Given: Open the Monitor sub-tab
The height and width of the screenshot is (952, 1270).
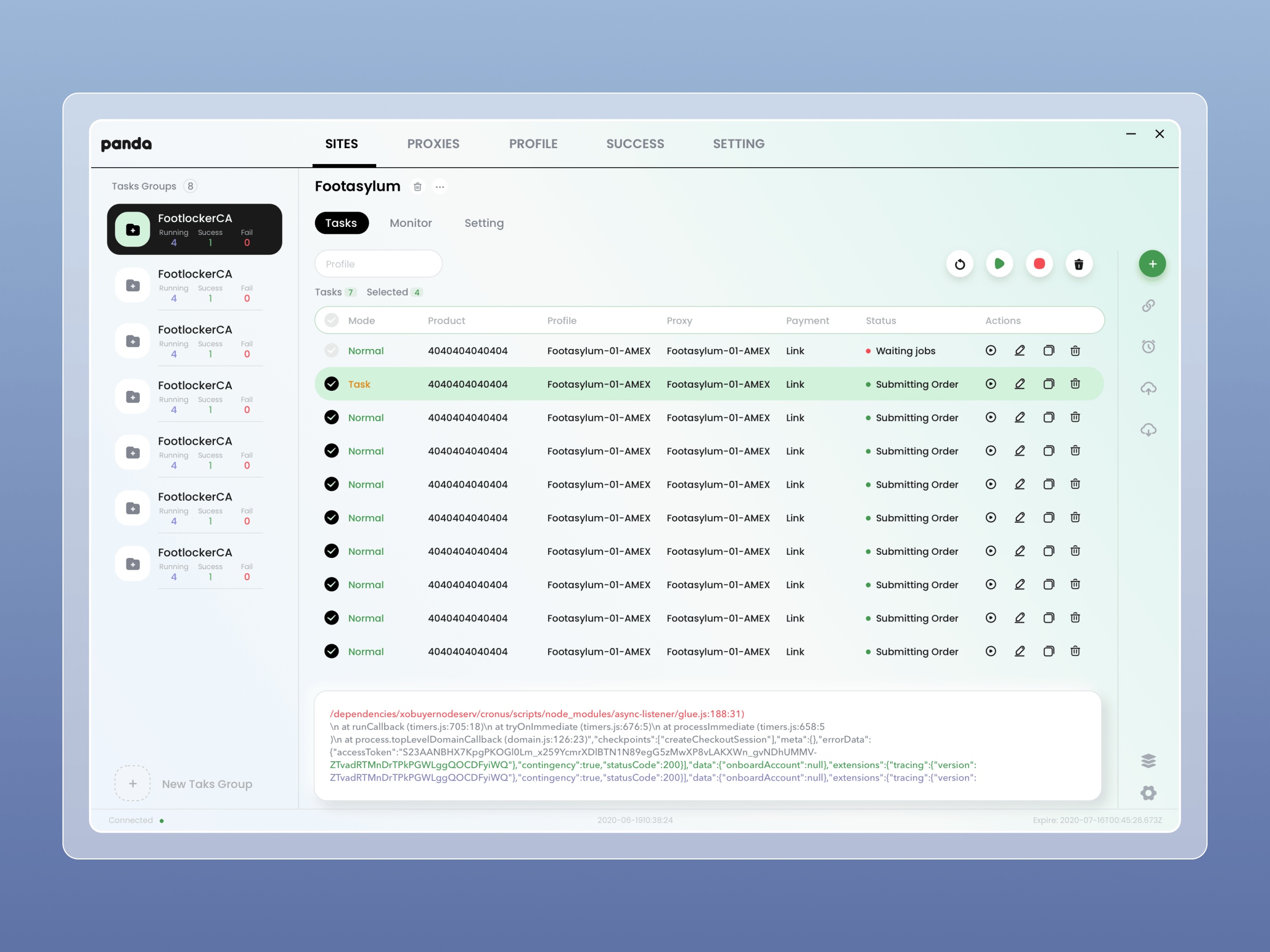Looking at the screenshot, I should [411, 223].
